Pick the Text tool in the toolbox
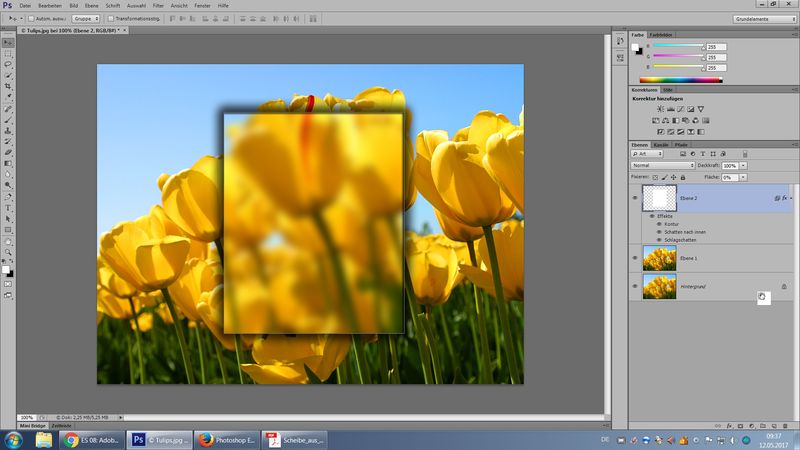This screenshot has height=450, width=800. coord(8,208)
